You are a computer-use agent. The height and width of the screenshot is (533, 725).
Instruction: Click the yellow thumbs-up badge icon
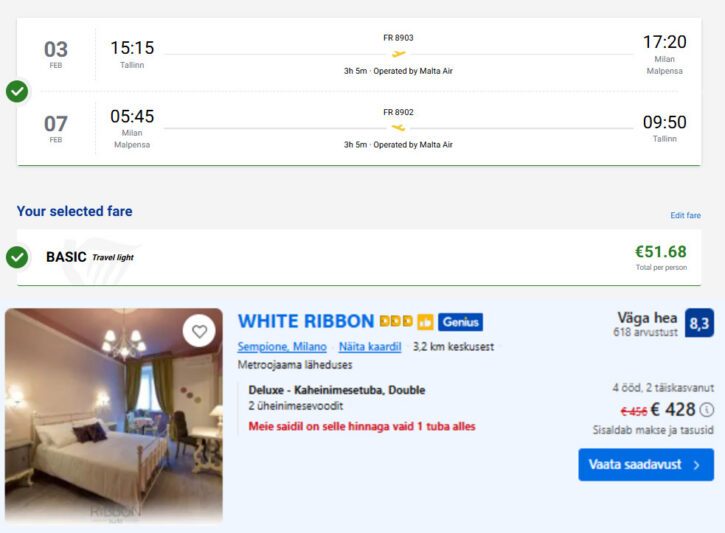(425, 322)
